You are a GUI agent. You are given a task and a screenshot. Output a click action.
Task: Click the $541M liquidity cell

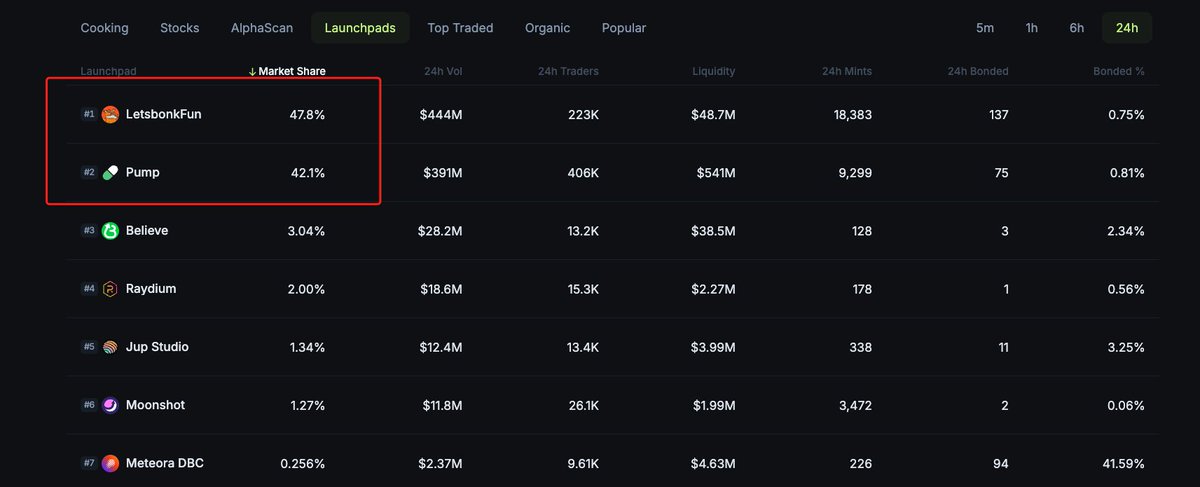point(716,173)
